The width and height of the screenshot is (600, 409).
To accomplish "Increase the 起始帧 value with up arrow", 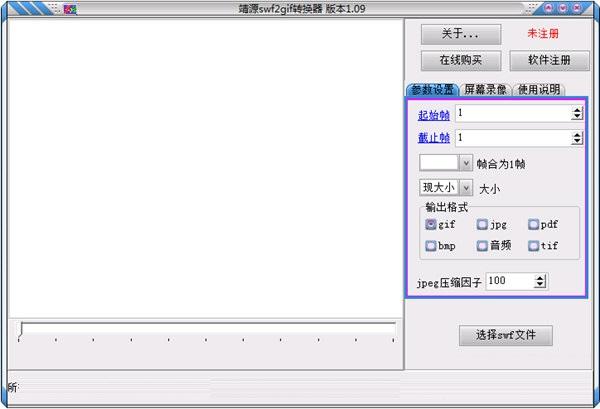I will pos(577,110).
